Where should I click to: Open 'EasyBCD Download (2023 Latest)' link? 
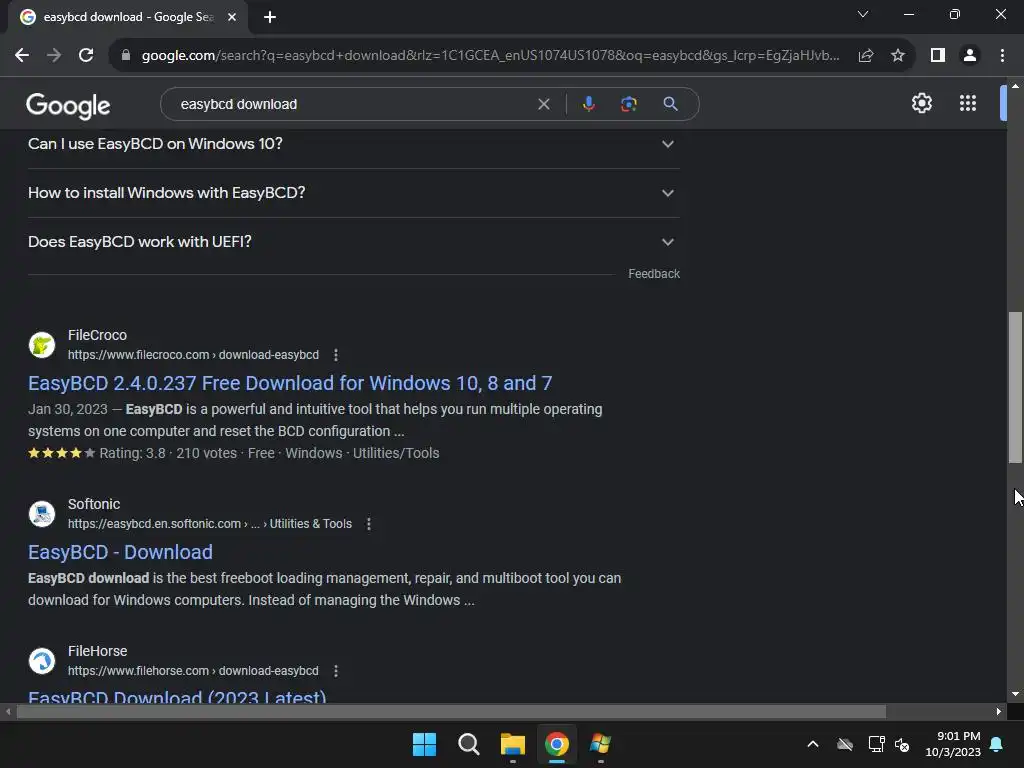pyautogui.click(x=177, y=696)
